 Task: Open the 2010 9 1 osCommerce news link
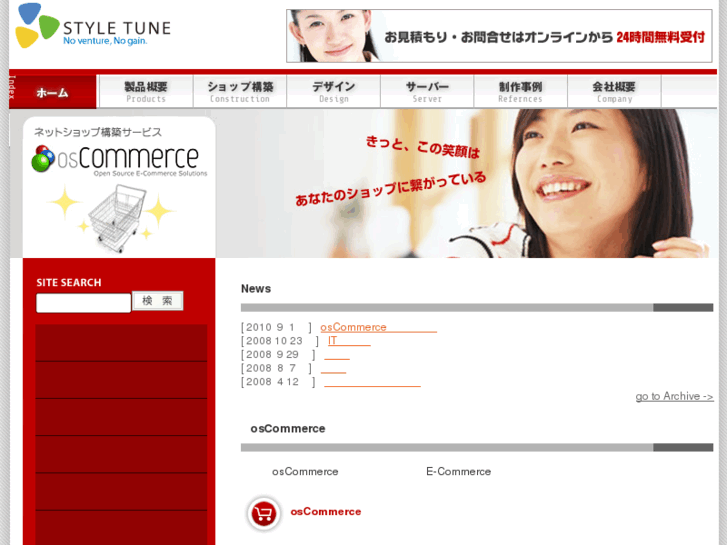click(x=378, y=327)
